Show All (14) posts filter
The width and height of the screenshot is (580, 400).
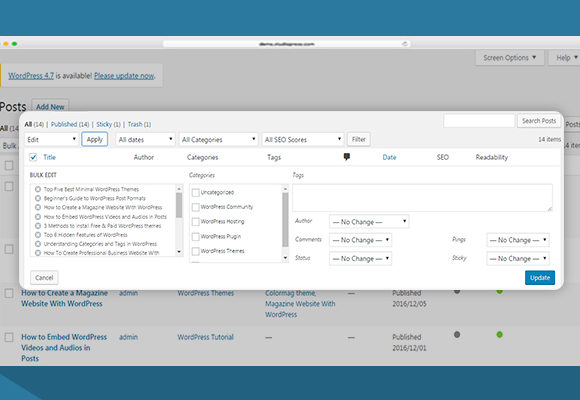pyautogui.click(x=34, y=124)
